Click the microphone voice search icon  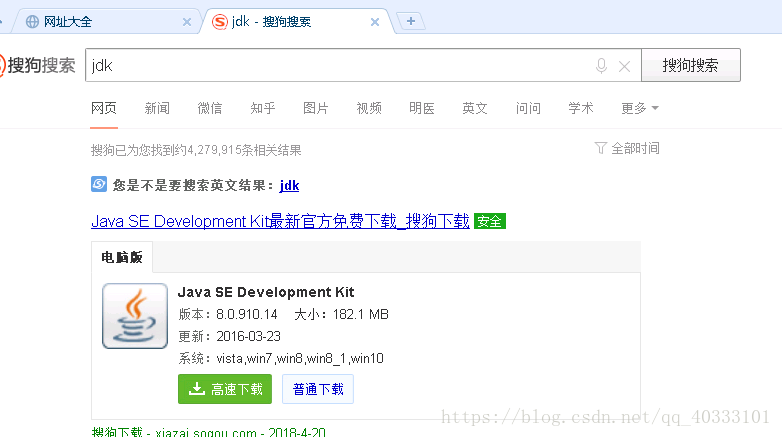[x=601, y=66]
